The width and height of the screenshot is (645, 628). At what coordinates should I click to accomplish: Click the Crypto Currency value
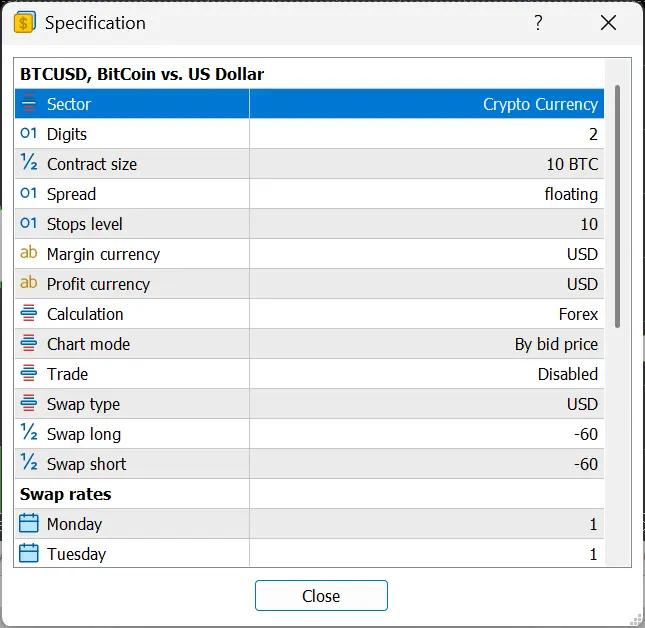(540, 104)
